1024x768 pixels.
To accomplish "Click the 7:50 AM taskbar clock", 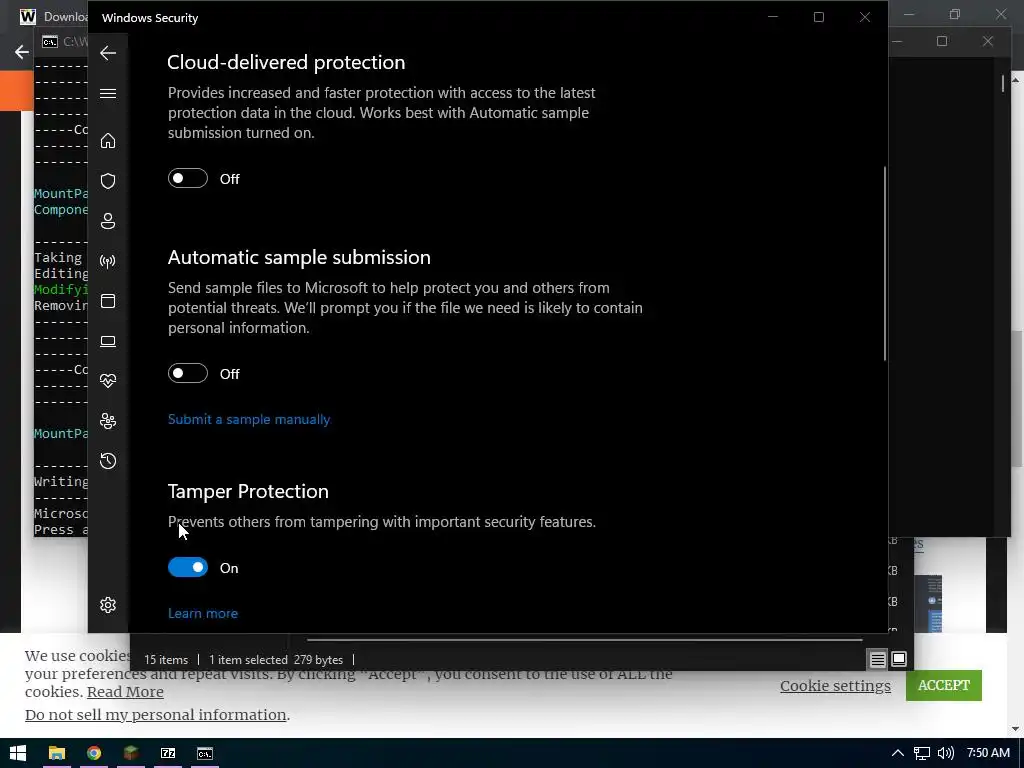I will [x=988, y=752].
